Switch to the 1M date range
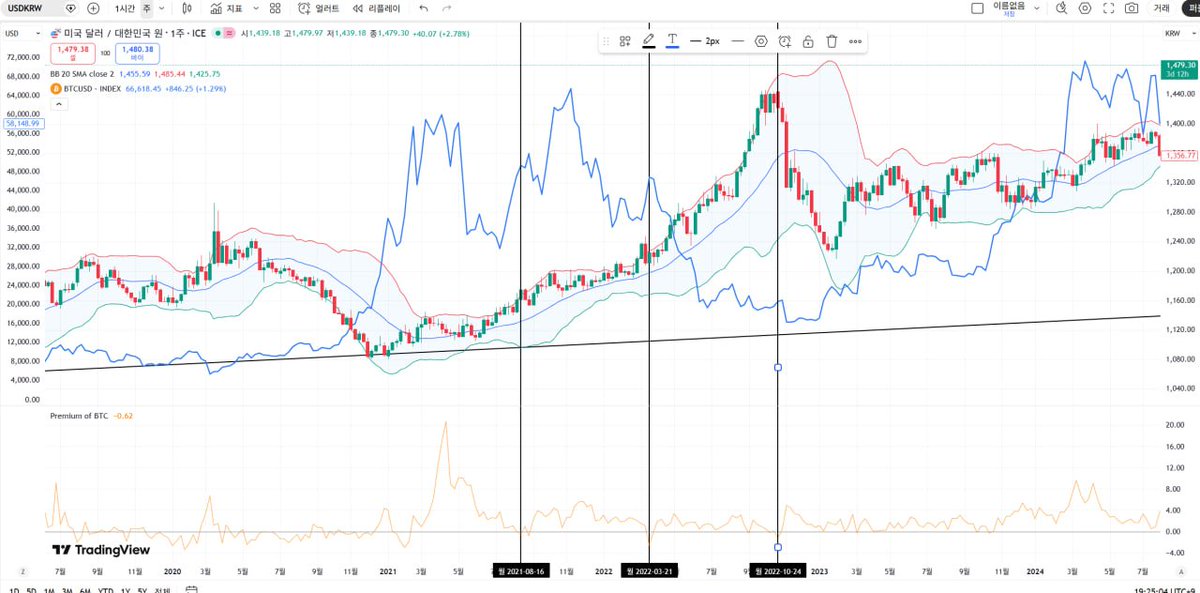This screenshot has height=593, width=1200. tap(48, 589)
